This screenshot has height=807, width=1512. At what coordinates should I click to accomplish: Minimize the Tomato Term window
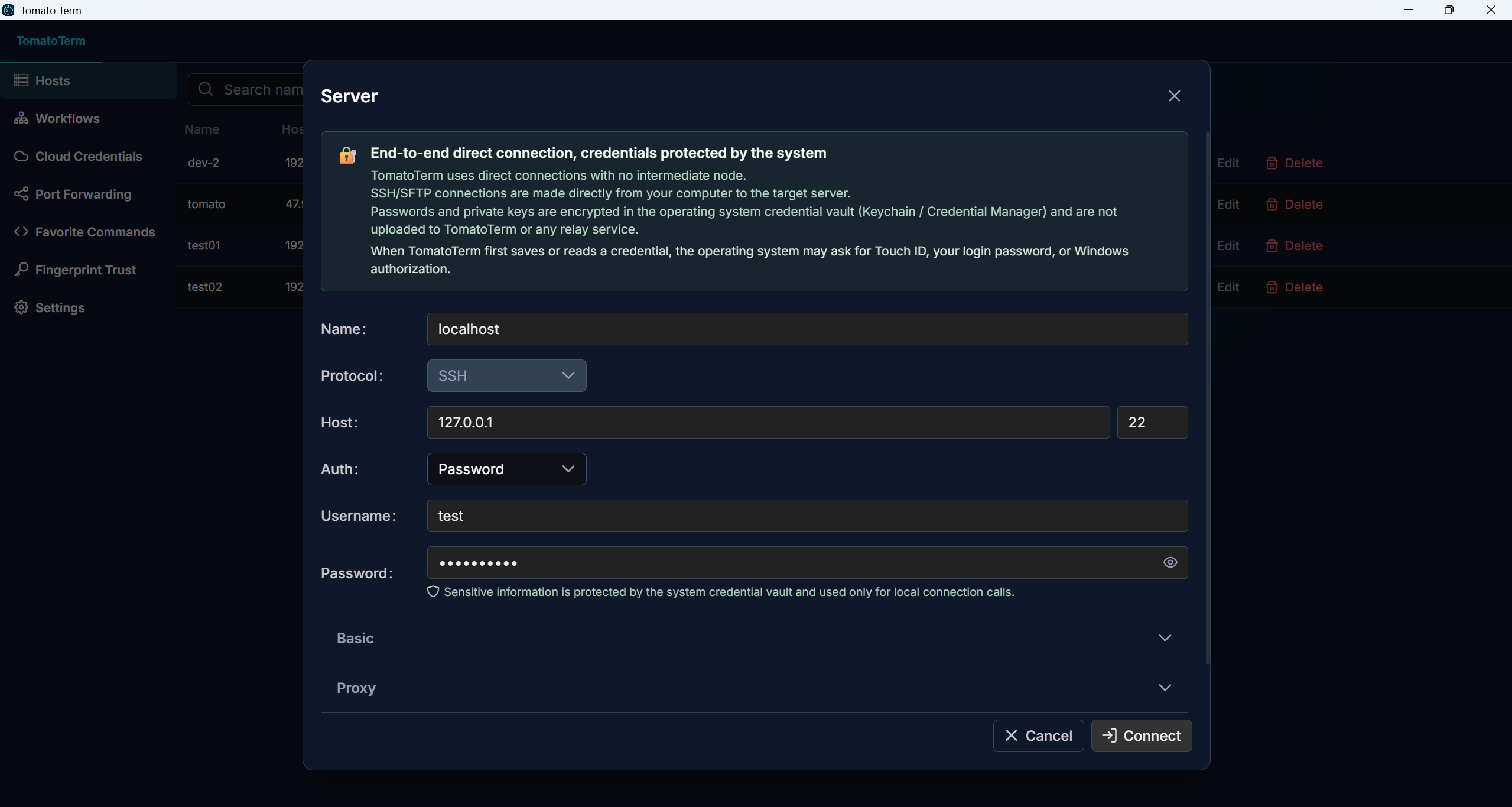[x=1408, y=10]
